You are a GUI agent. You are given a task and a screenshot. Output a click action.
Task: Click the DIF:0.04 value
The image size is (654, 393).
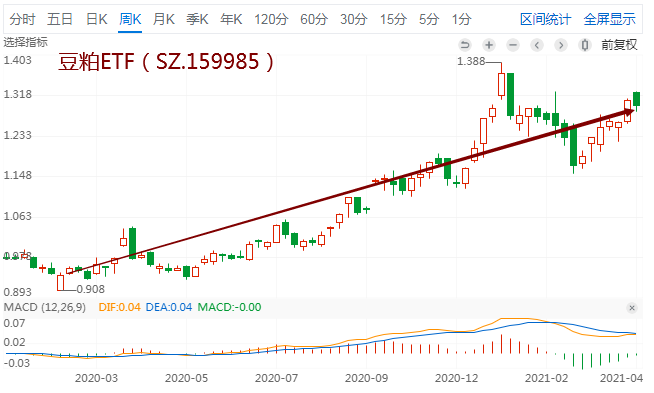pos(119,307)
